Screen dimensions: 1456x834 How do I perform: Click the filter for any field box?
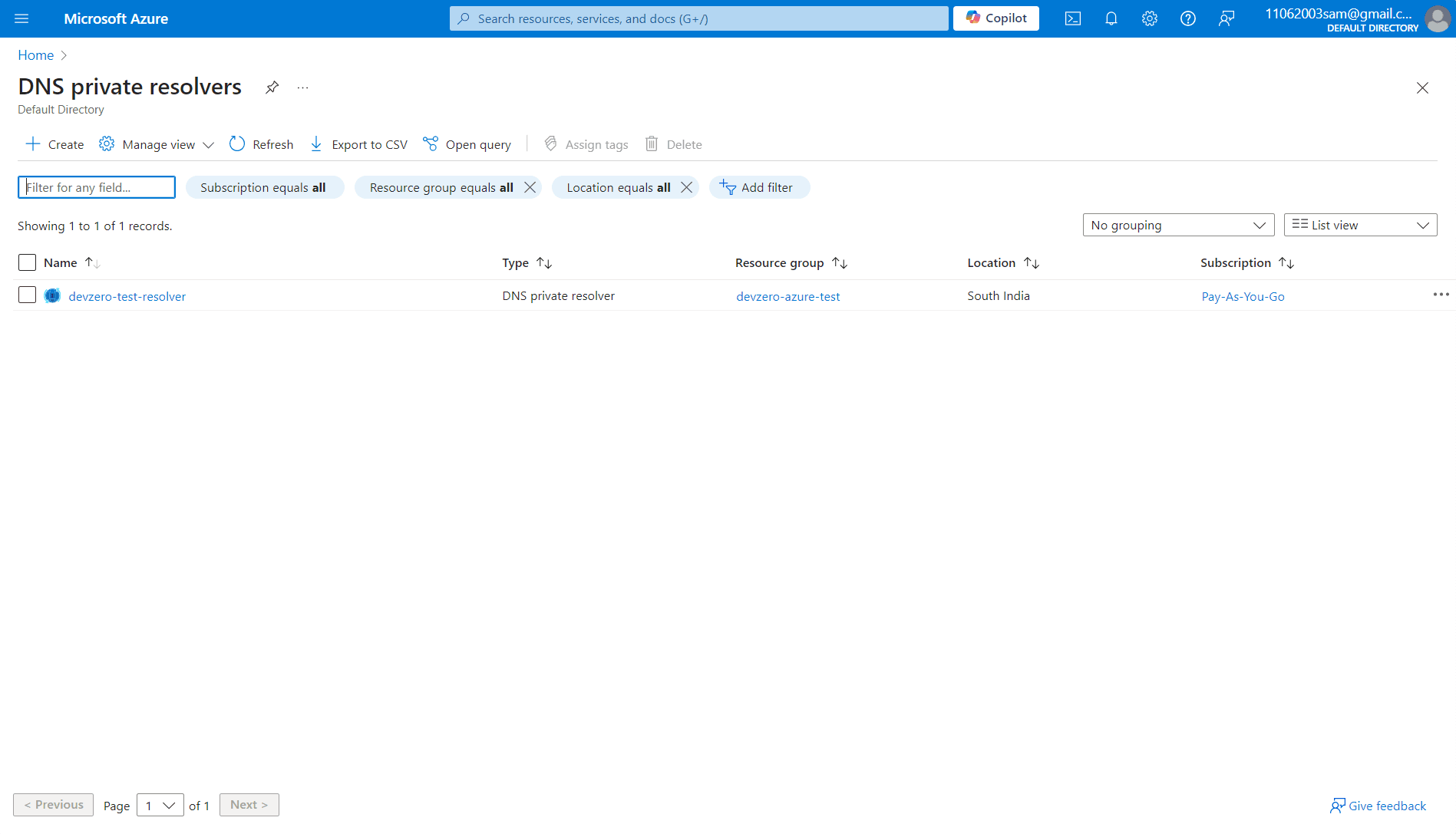coord(96,187)
